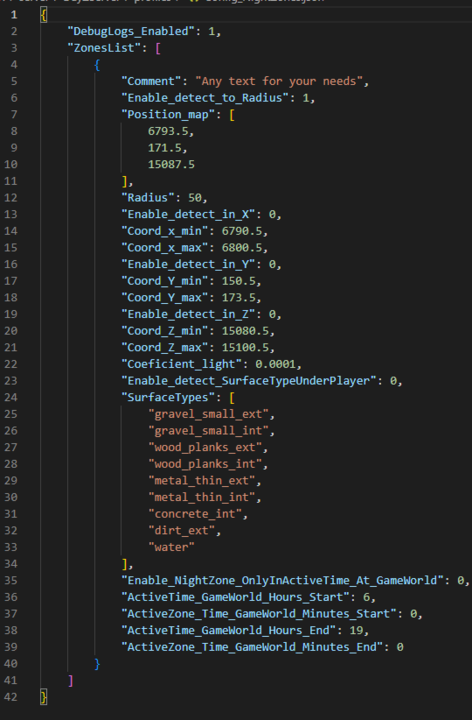
Task: Click the "SurfaceTypes" key
Action: (169, 397)
